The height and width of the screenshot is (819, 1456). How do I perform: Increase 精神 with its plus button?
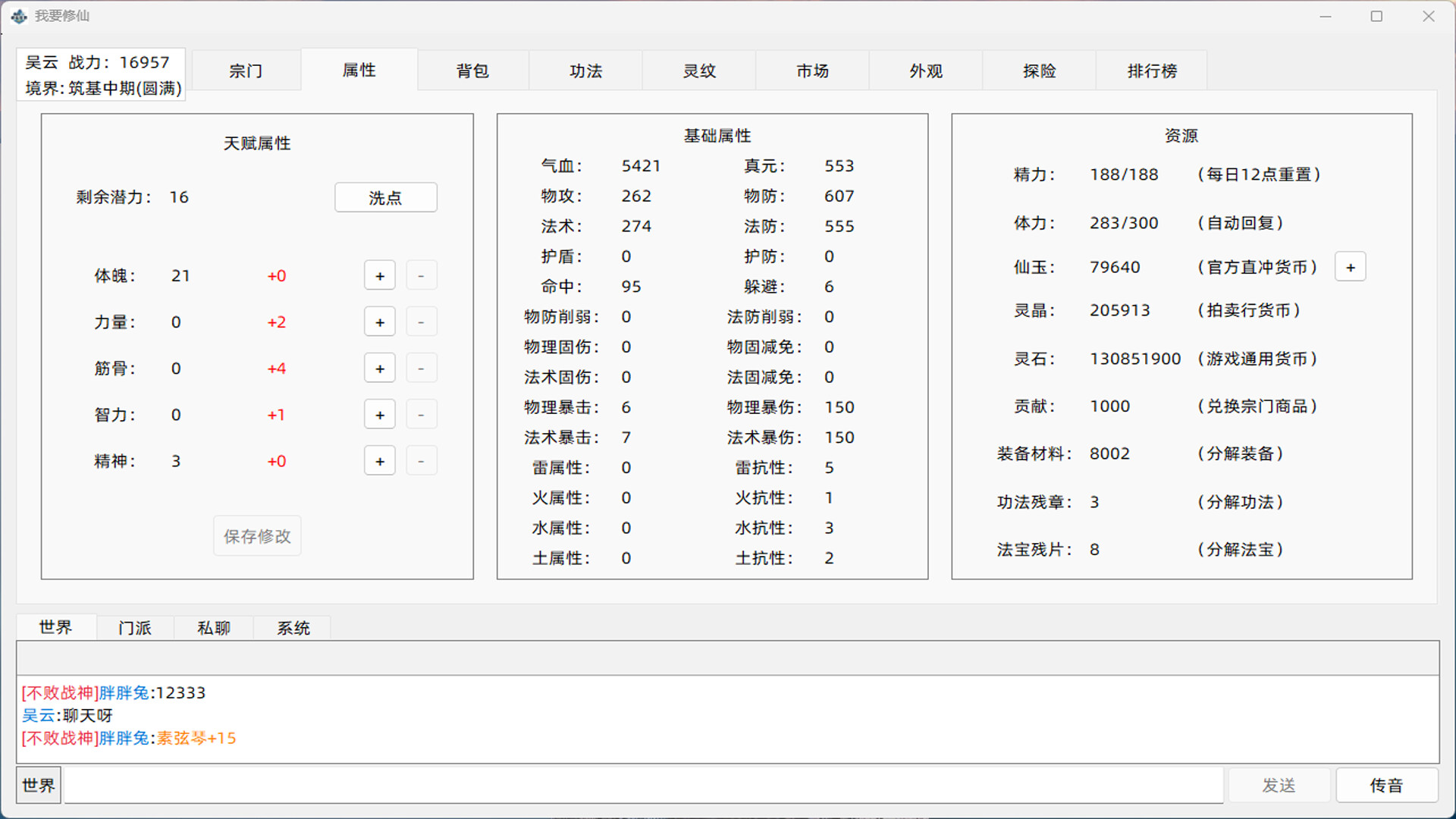379,460
